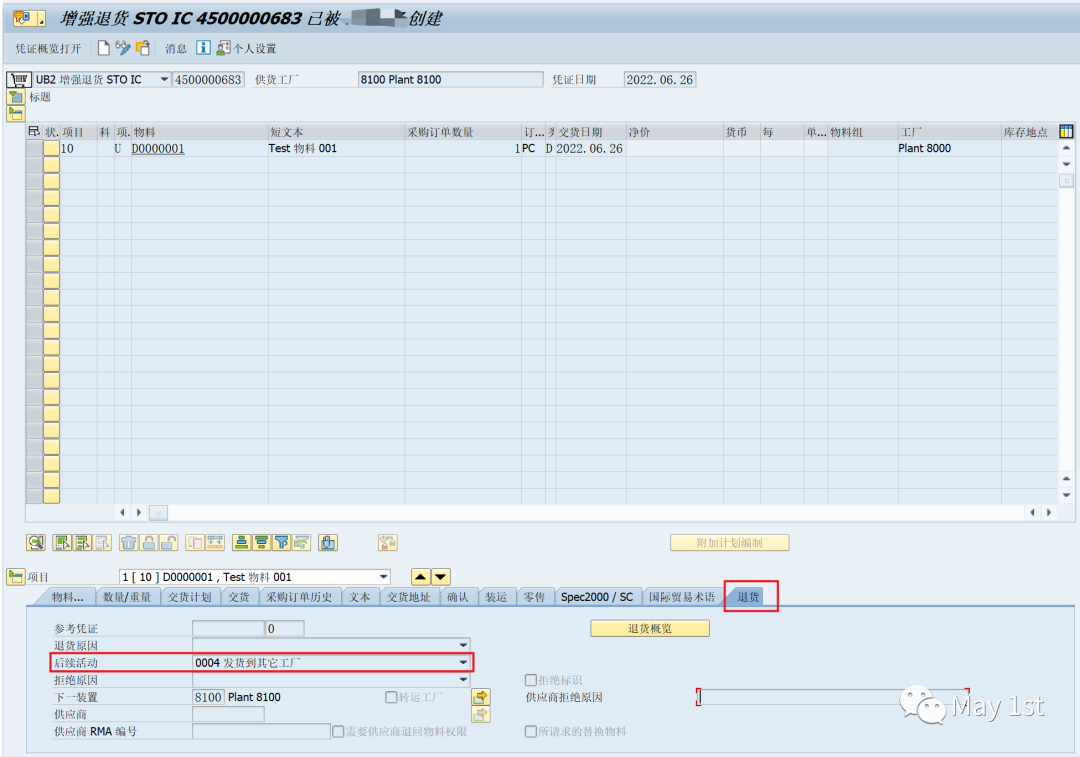Open the UB2 order type dropdown
The width and height of the screenshot is (1080, 757).
[164, 79]
